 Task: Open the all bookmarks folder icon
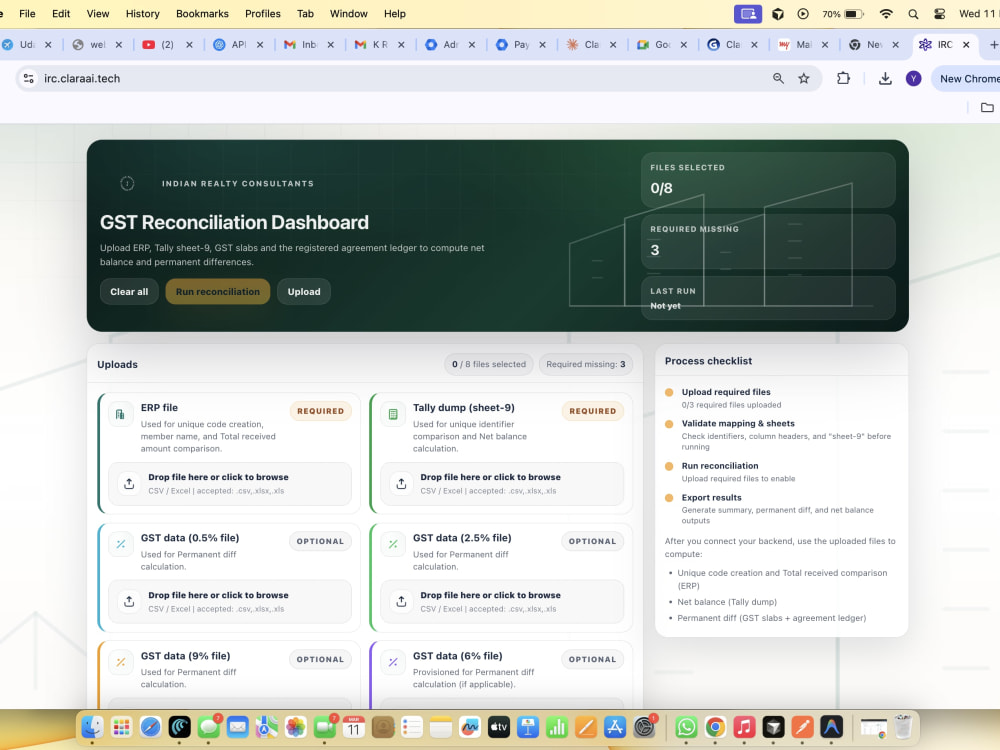point(987,107)
